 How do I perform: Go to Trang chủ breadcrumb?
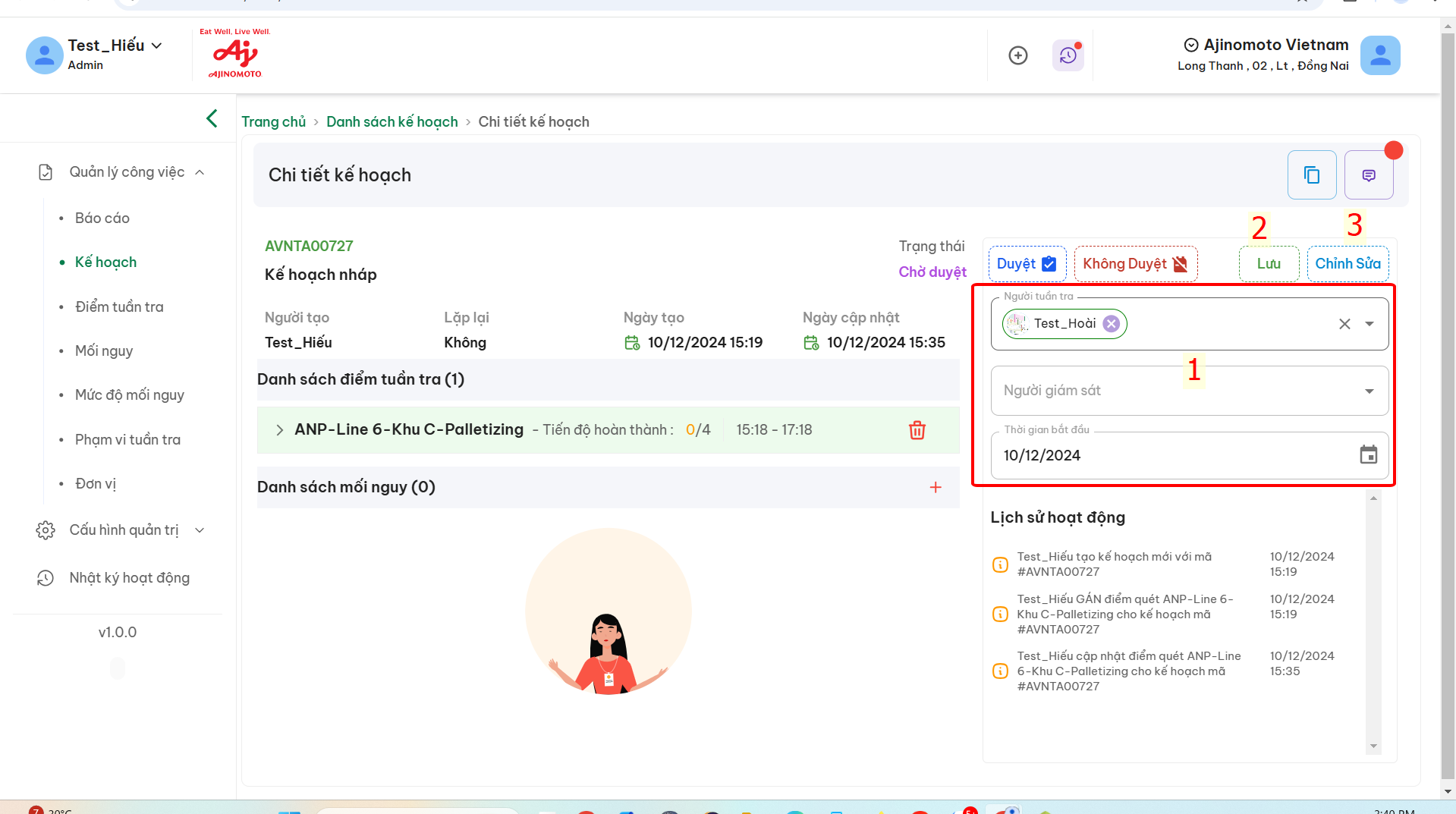click(x=273, y=122)
